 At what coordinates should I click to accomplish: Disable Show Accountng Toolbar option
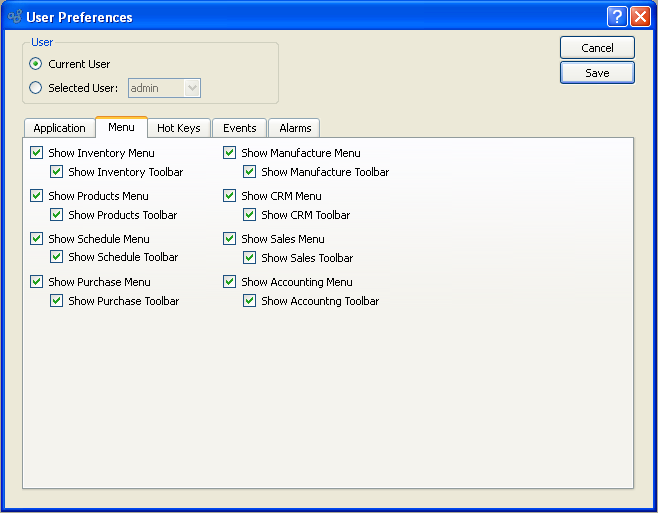point(250,301)
